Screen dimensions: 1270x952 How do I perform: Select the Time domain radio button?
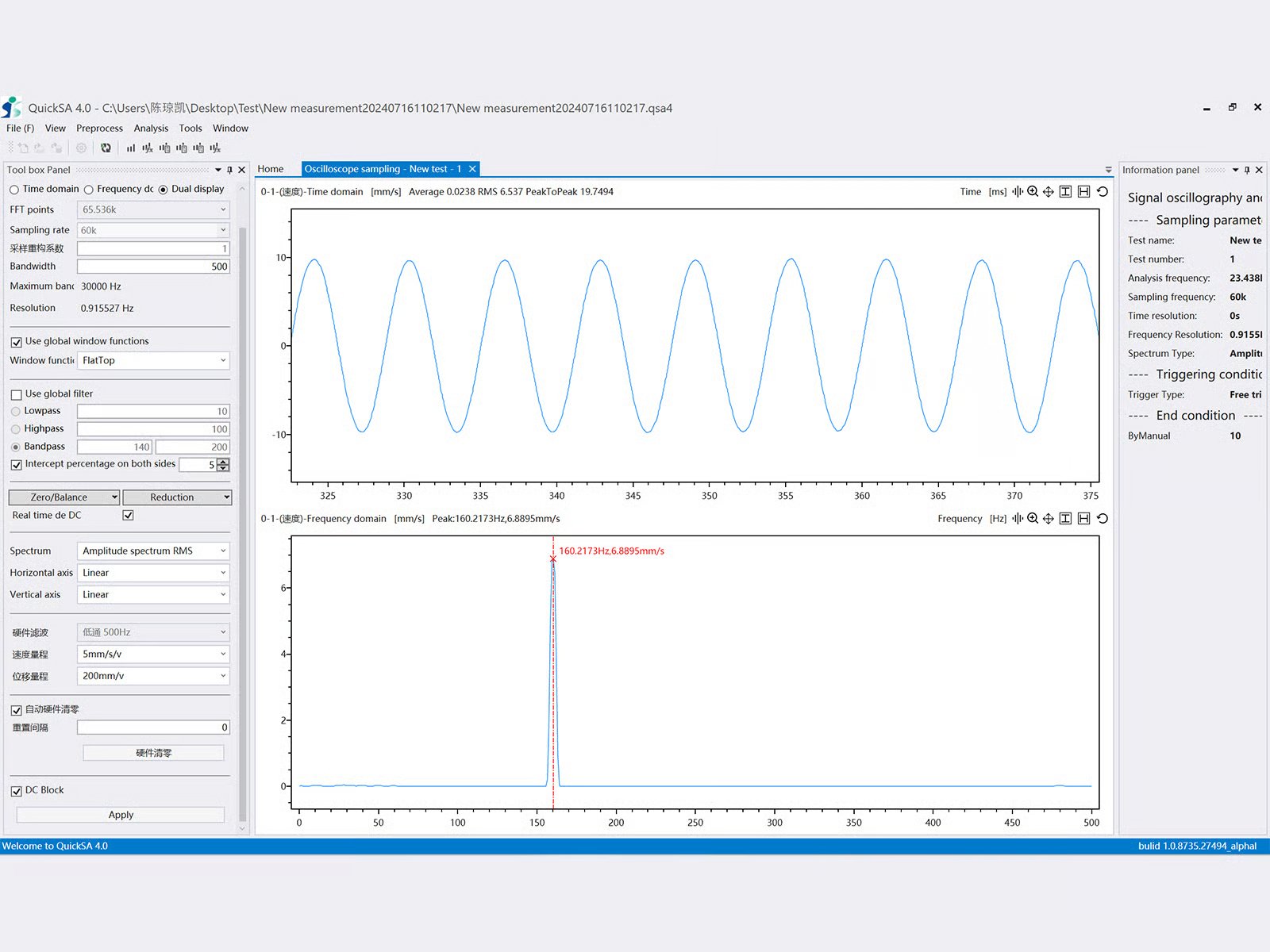14,190
